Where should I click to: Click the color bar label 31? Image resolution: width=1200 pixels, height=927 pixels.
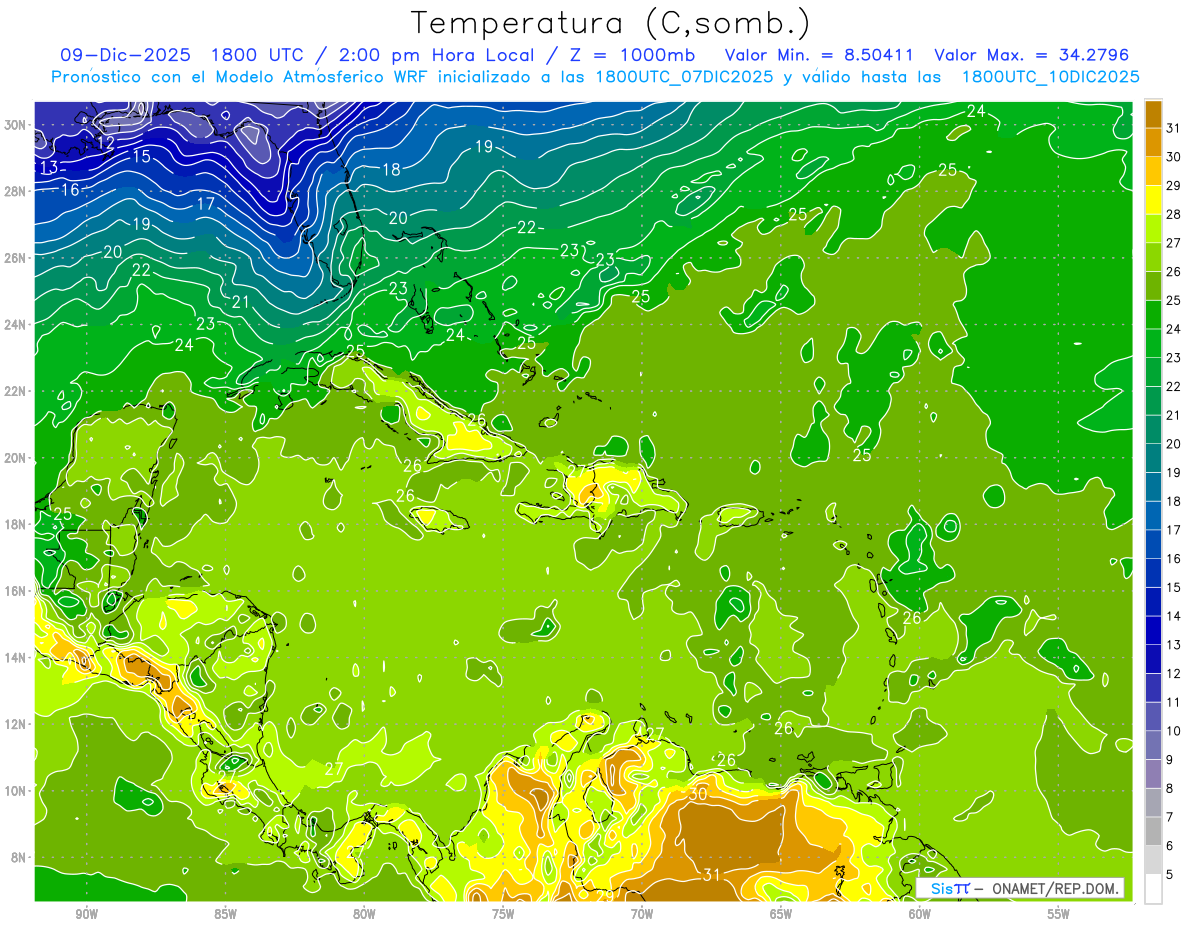[x=1174, y=127]
